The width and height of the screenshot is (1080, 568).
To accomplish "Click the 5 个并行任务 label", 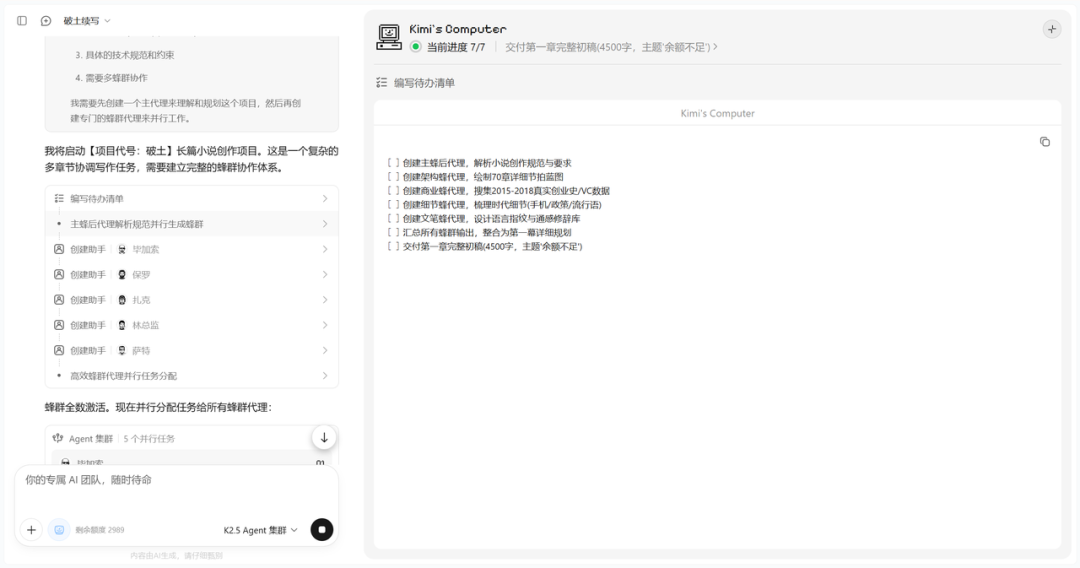I will 149,439.
